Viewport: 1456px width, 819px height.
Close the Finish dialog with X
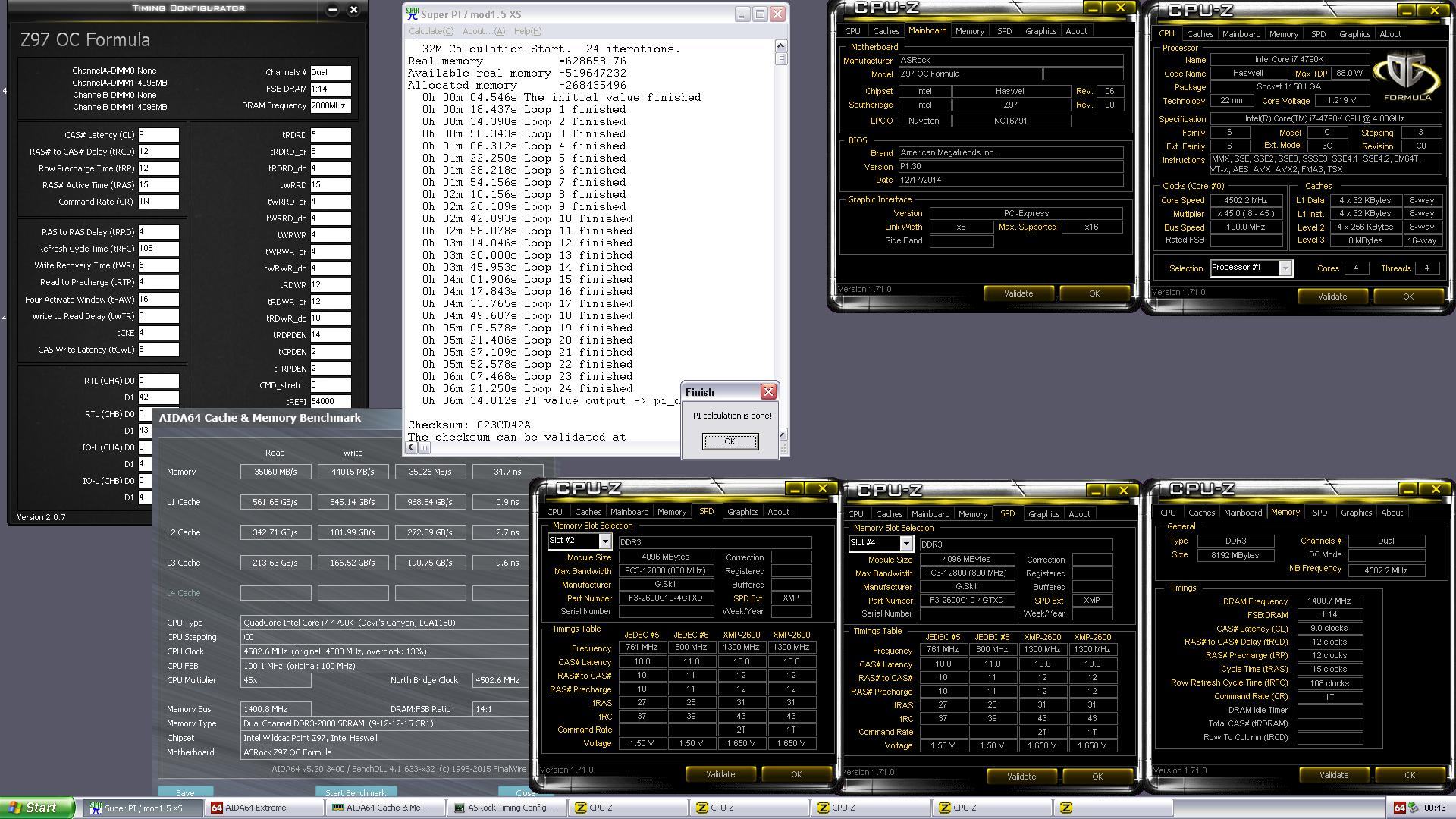pos(768,392)
